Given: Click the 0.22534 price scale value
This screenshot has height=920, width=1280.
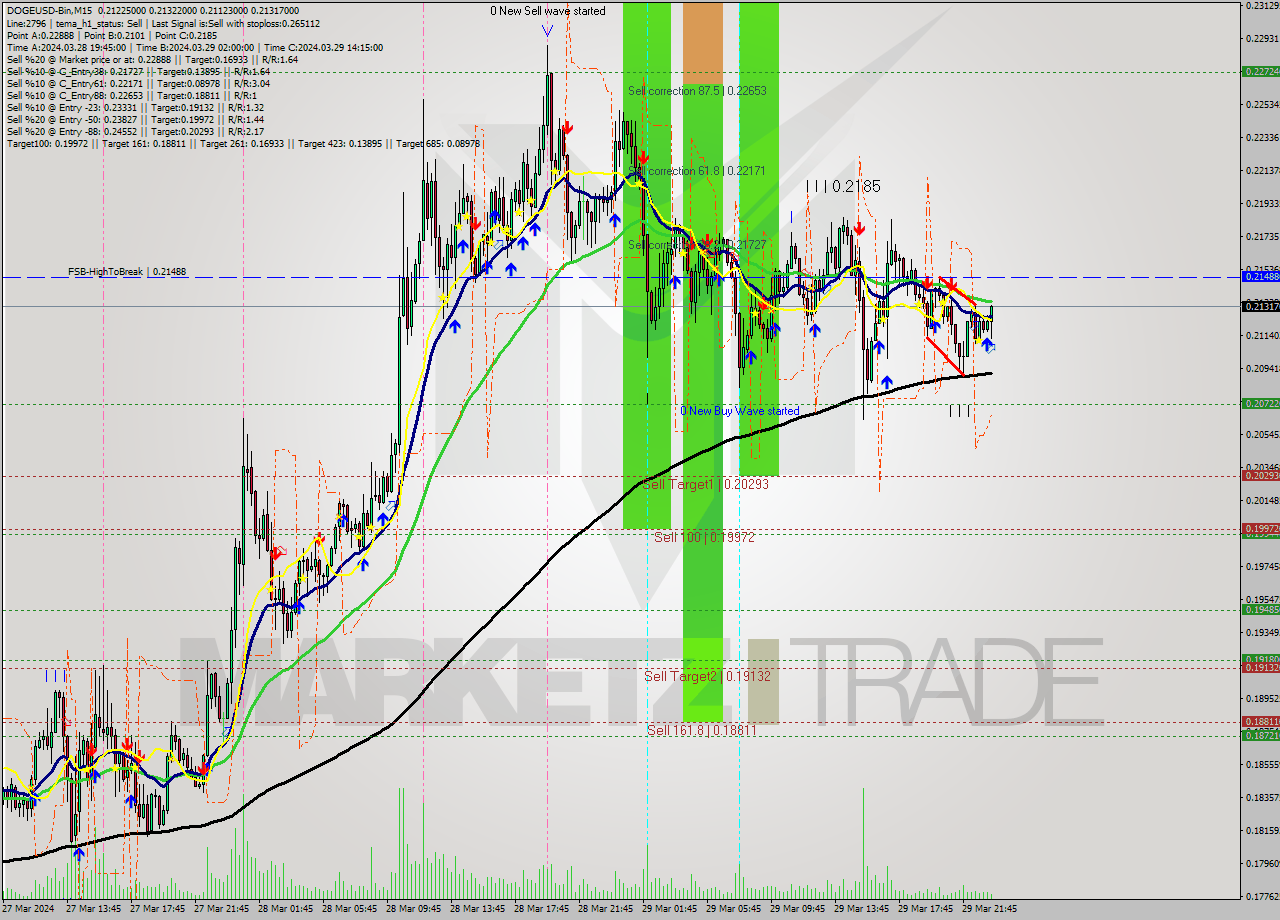Looking at the screenshot, I should point(1263,104).
